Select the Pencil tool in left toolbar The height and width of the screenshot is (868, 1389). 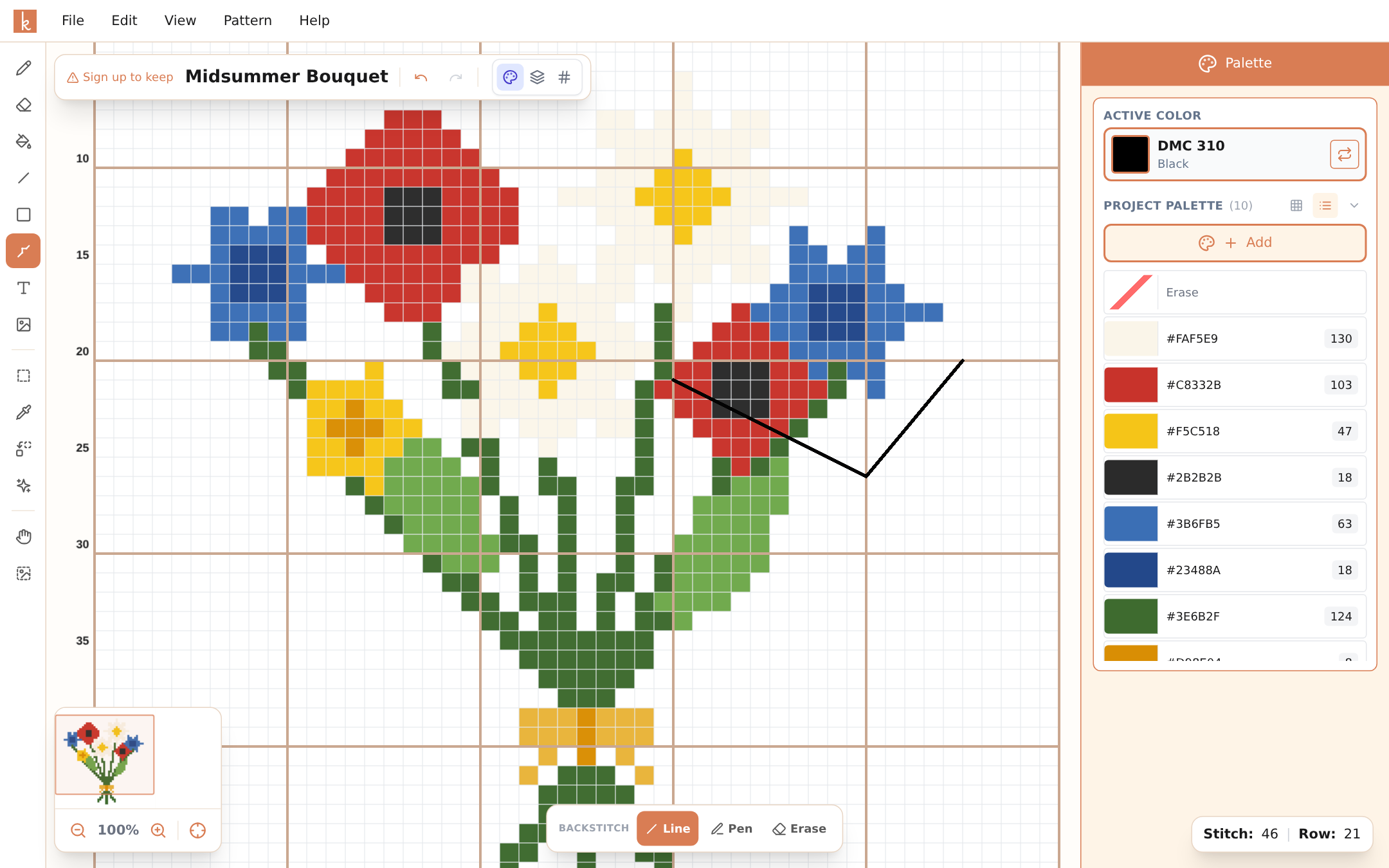[x=24, y=68]
